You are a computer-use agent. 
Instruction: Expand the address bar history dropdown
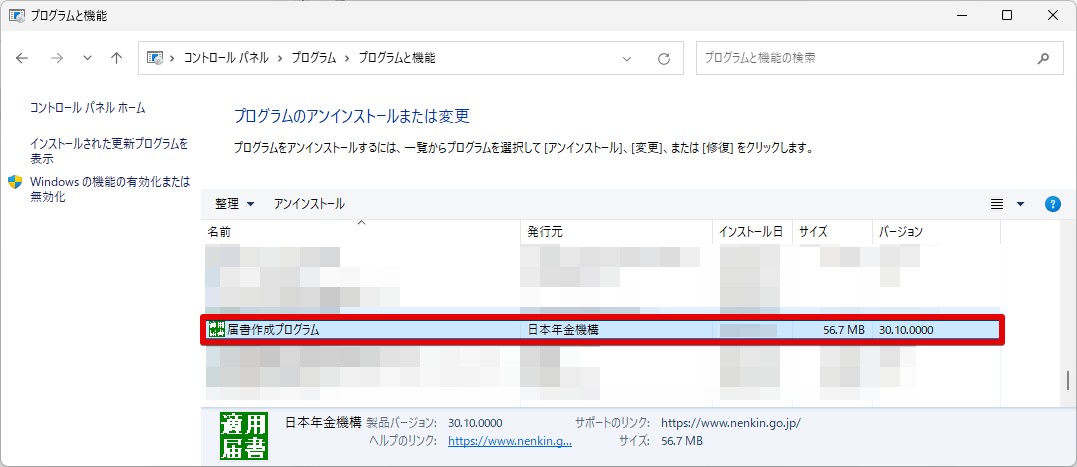pyautogui.click(x=626, y=58)
